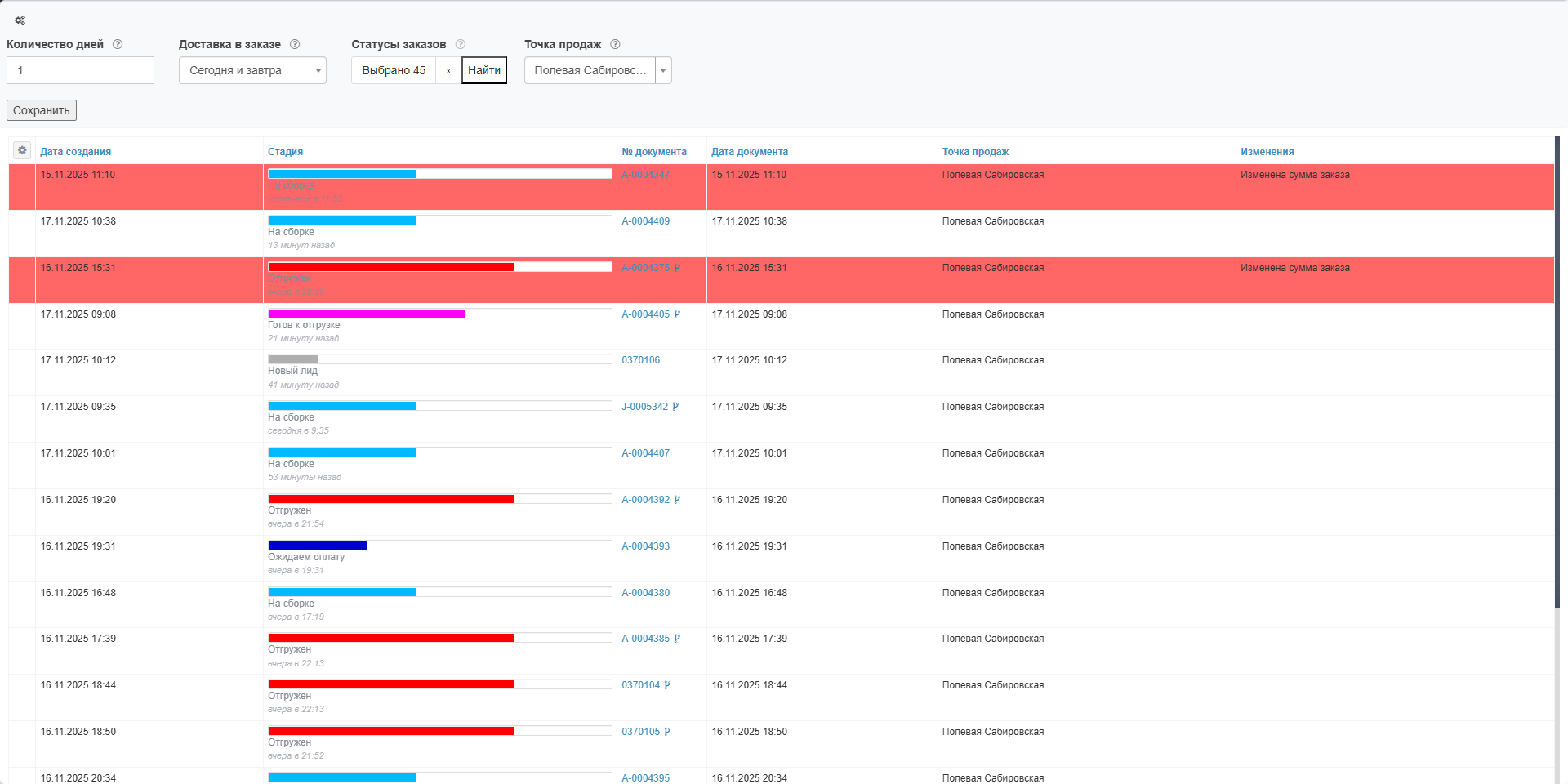Click the settings gears icon at top left
Image resolution: width=1568 pixels, height=784 pixels.
tap(20, 20)
